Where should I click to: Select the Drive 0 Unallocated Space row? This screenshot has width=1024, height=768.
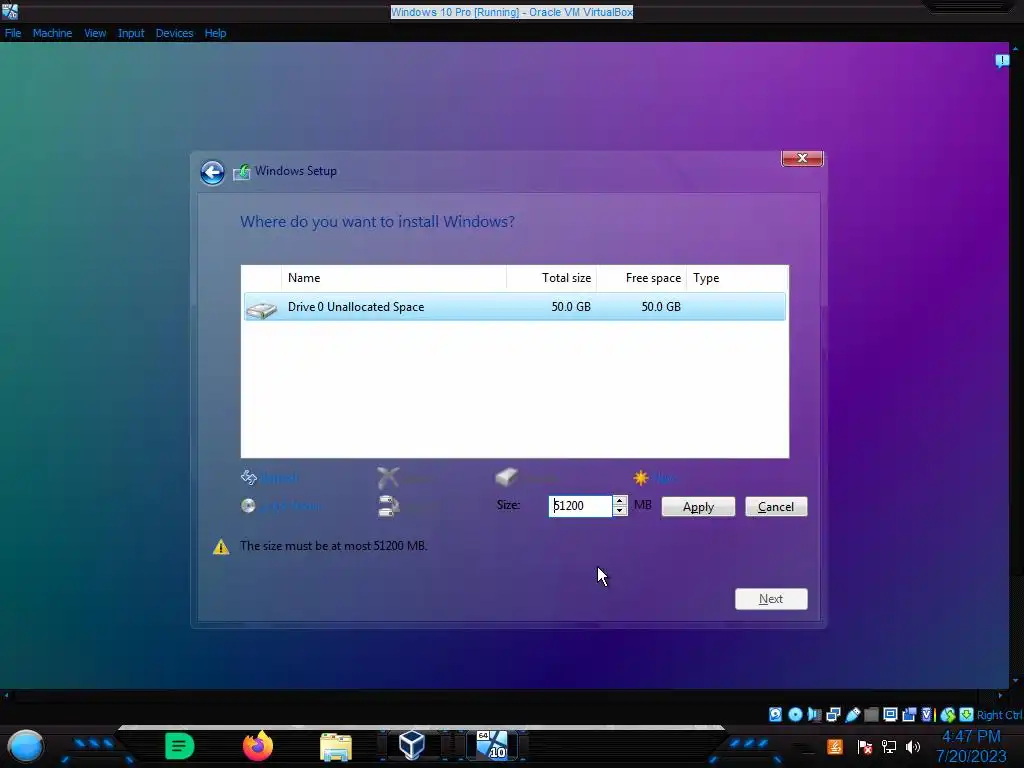(515, 307)
